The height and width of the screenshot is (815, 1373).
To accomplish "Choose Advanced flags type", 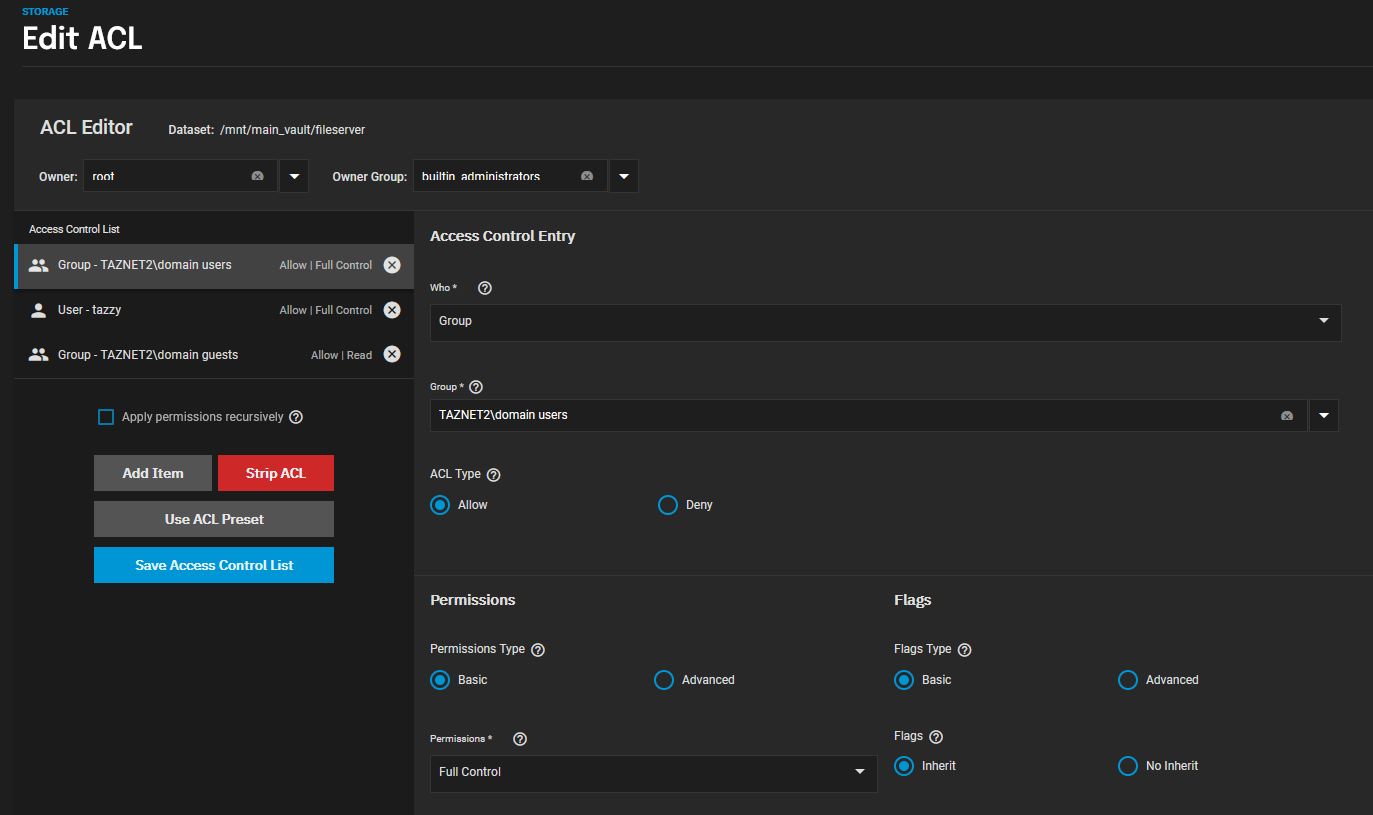I will point(1128,680).
